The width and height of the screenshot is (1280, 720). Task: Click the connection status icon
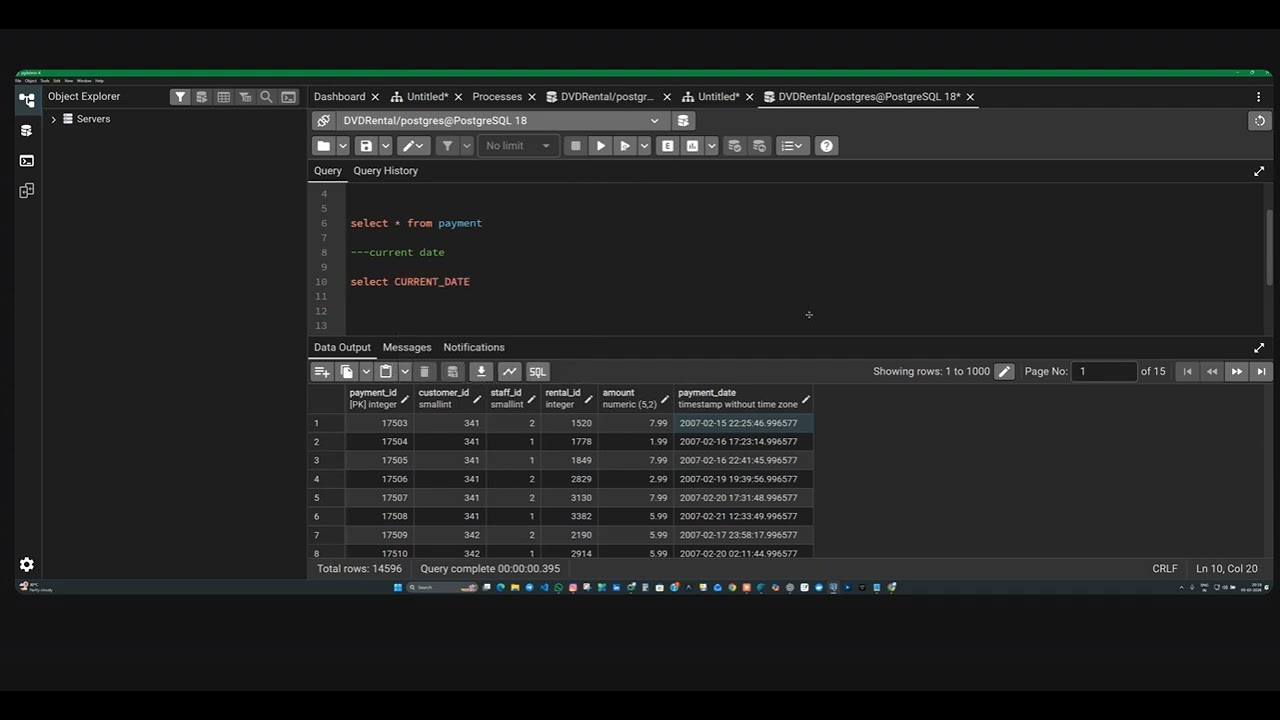[323, 120]
